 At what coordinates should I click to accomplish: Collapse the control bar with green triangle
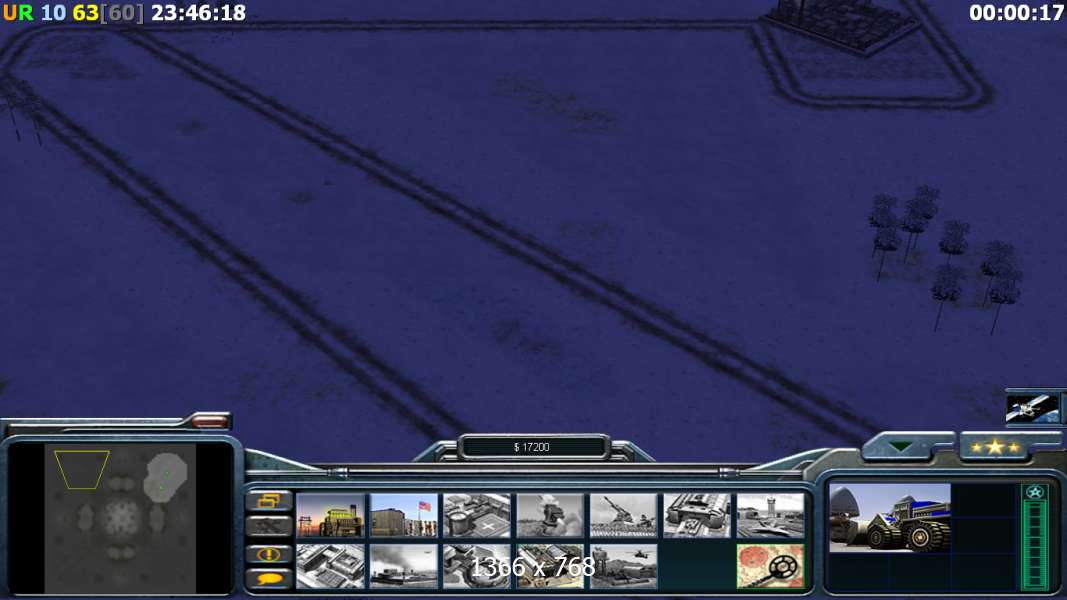(902, 447)
